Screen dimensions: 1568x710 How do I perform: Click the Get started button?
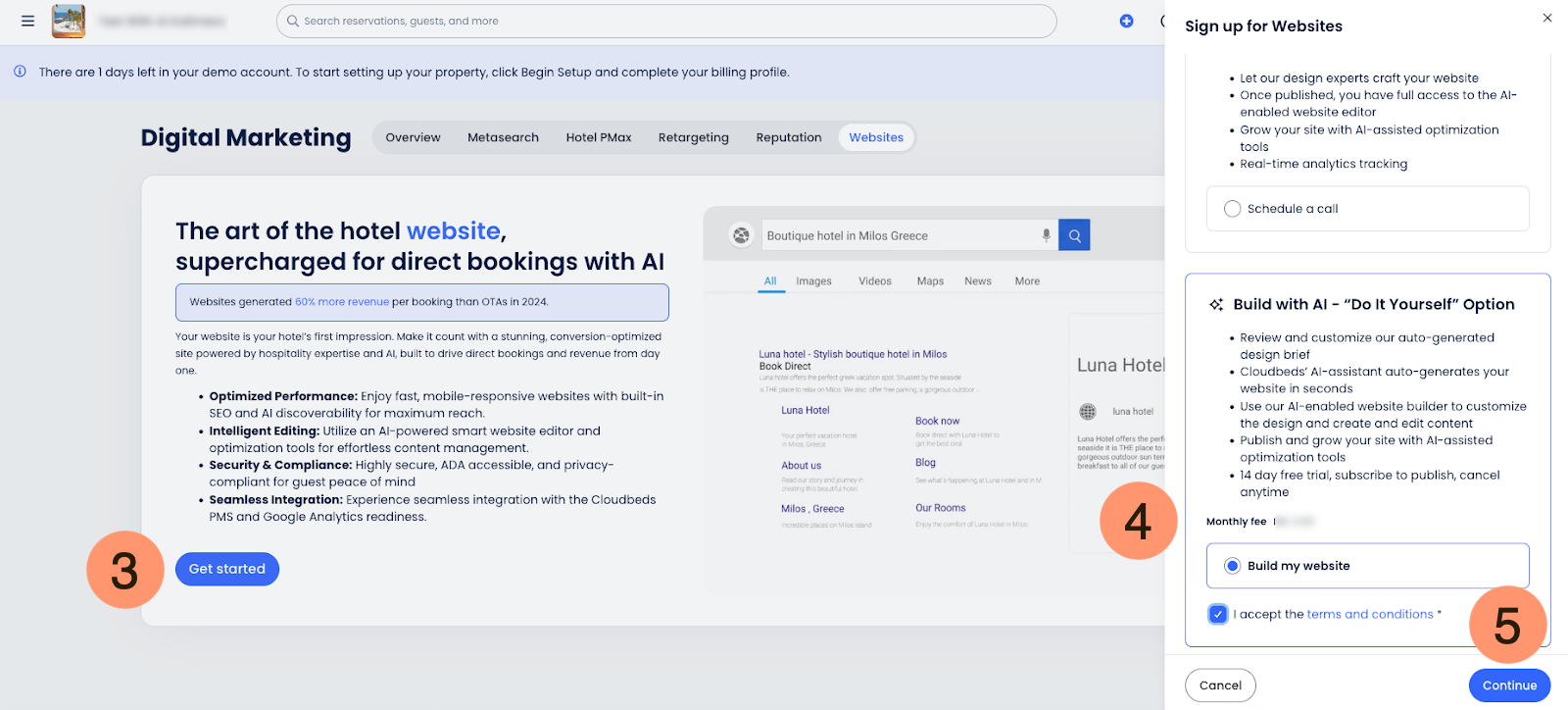tap(227, 569)
